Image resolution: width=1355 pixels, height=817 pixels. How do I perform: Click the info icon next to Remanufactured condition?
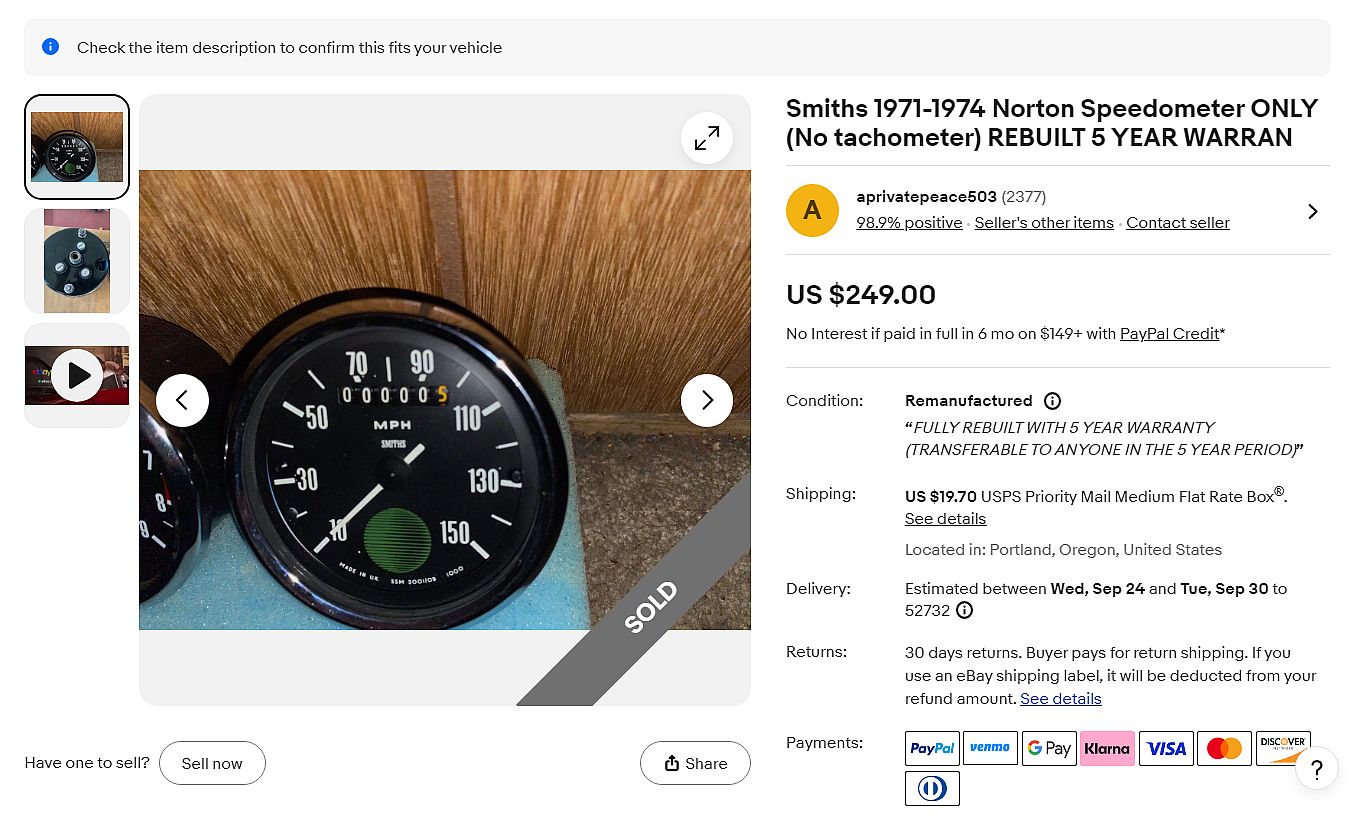1051,401
